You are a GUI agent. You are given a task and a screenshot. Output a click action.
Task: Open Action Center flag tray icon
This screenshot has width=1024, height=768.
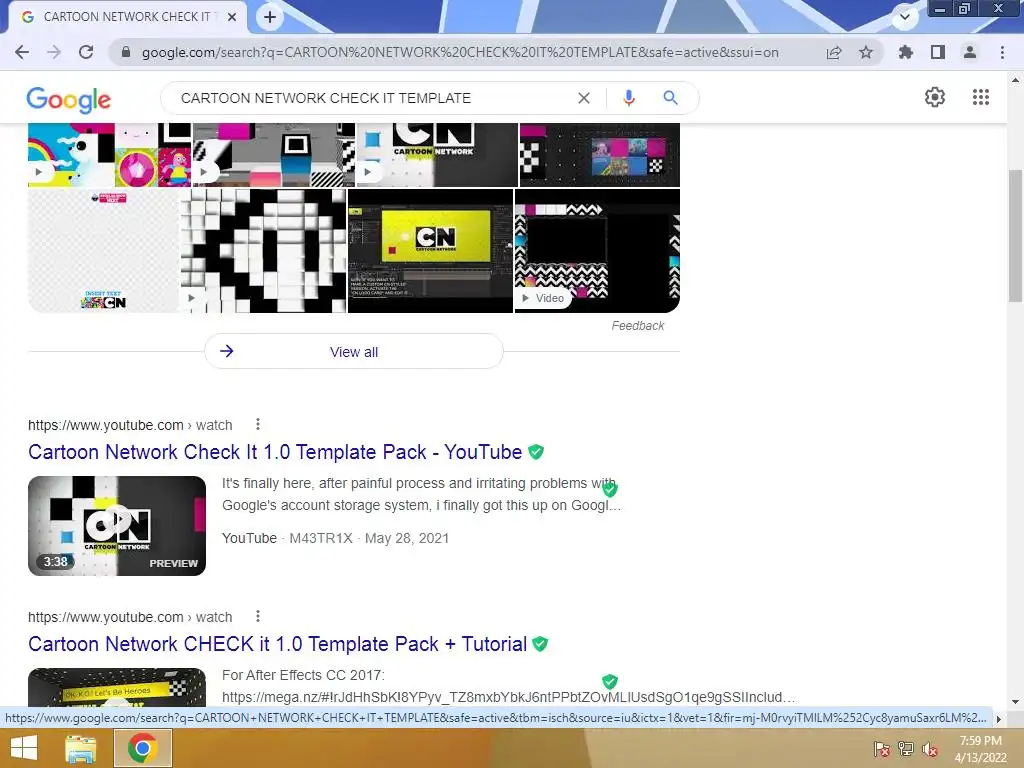pyautogui.click(x=882, y=749)
